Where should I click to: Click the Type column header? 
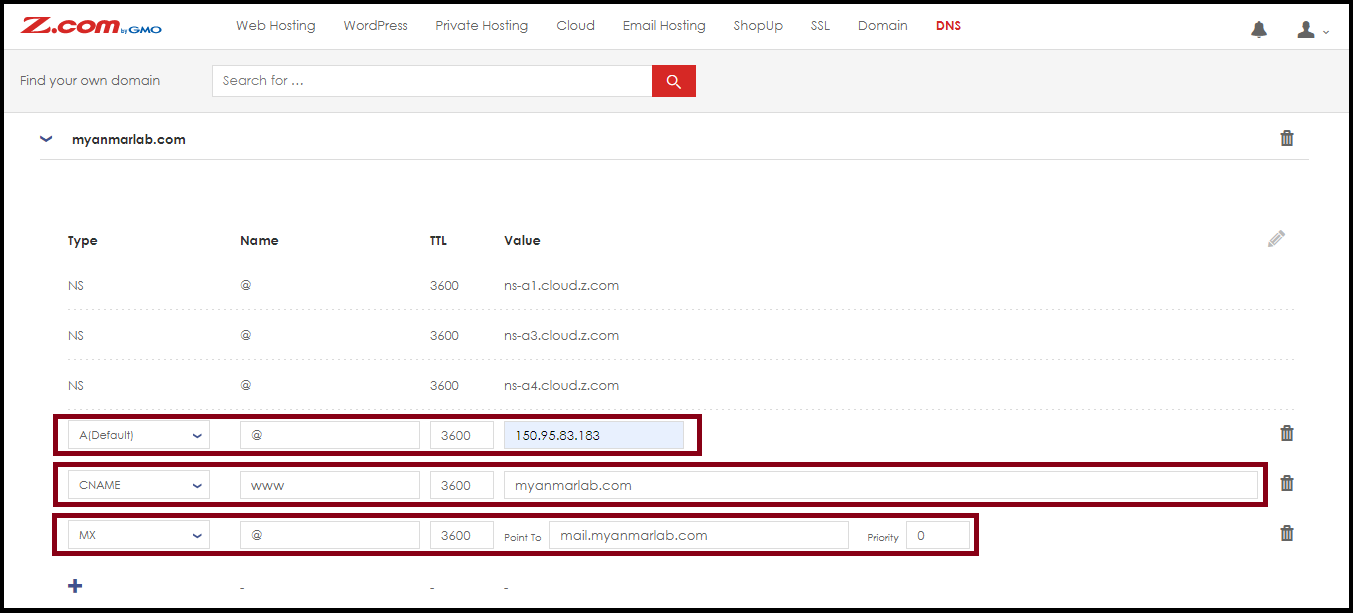(83, 241)
